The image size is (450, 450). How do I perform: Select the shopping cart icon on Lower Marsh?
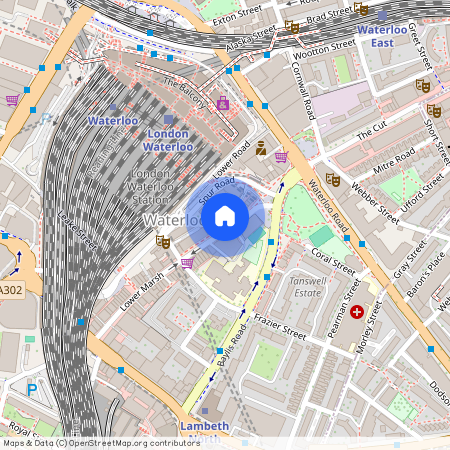click(187, 263)
